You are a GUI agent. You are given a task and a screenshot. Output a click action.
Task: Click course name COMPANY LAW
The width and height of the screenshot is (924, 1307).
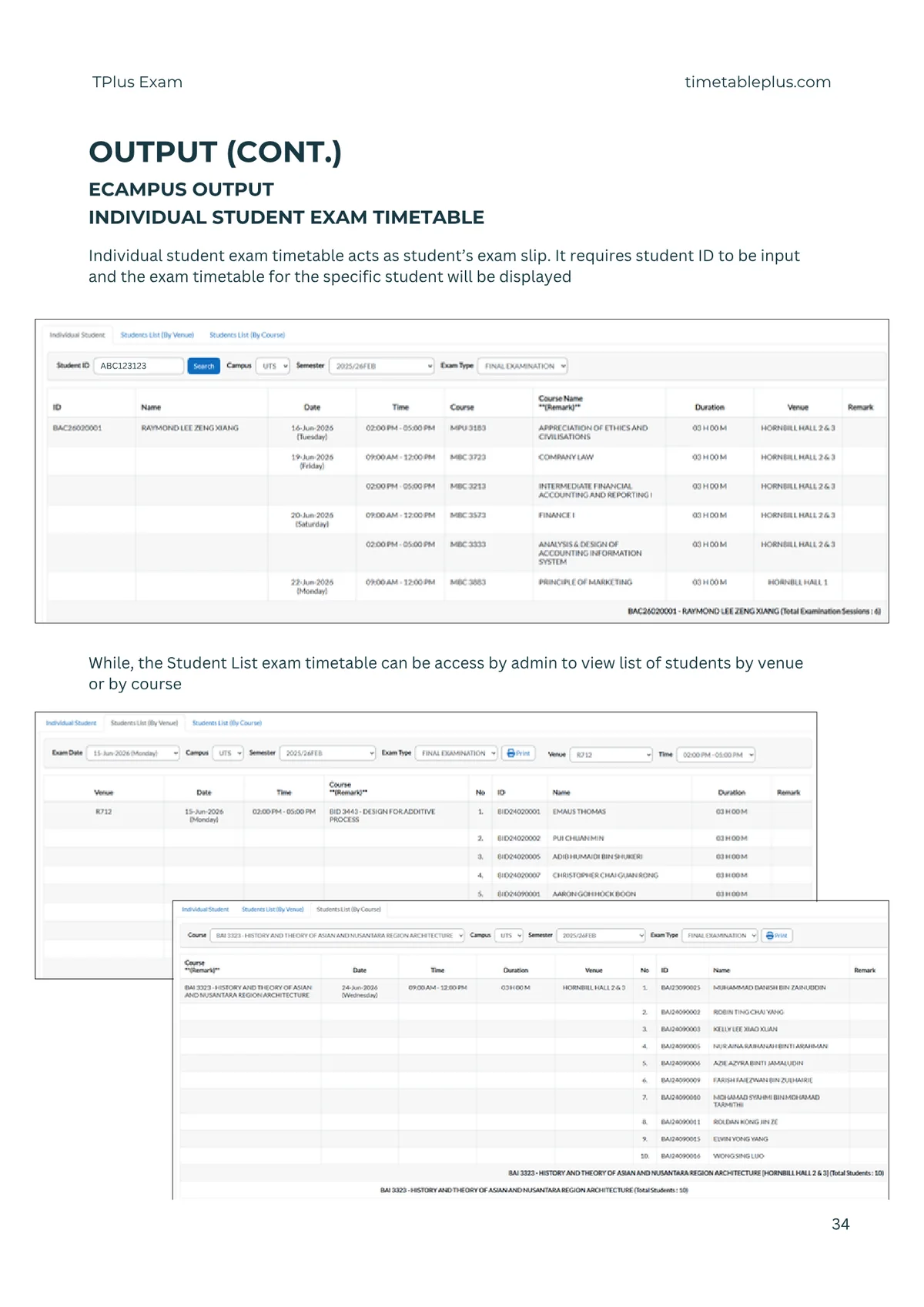coord(566,457)
